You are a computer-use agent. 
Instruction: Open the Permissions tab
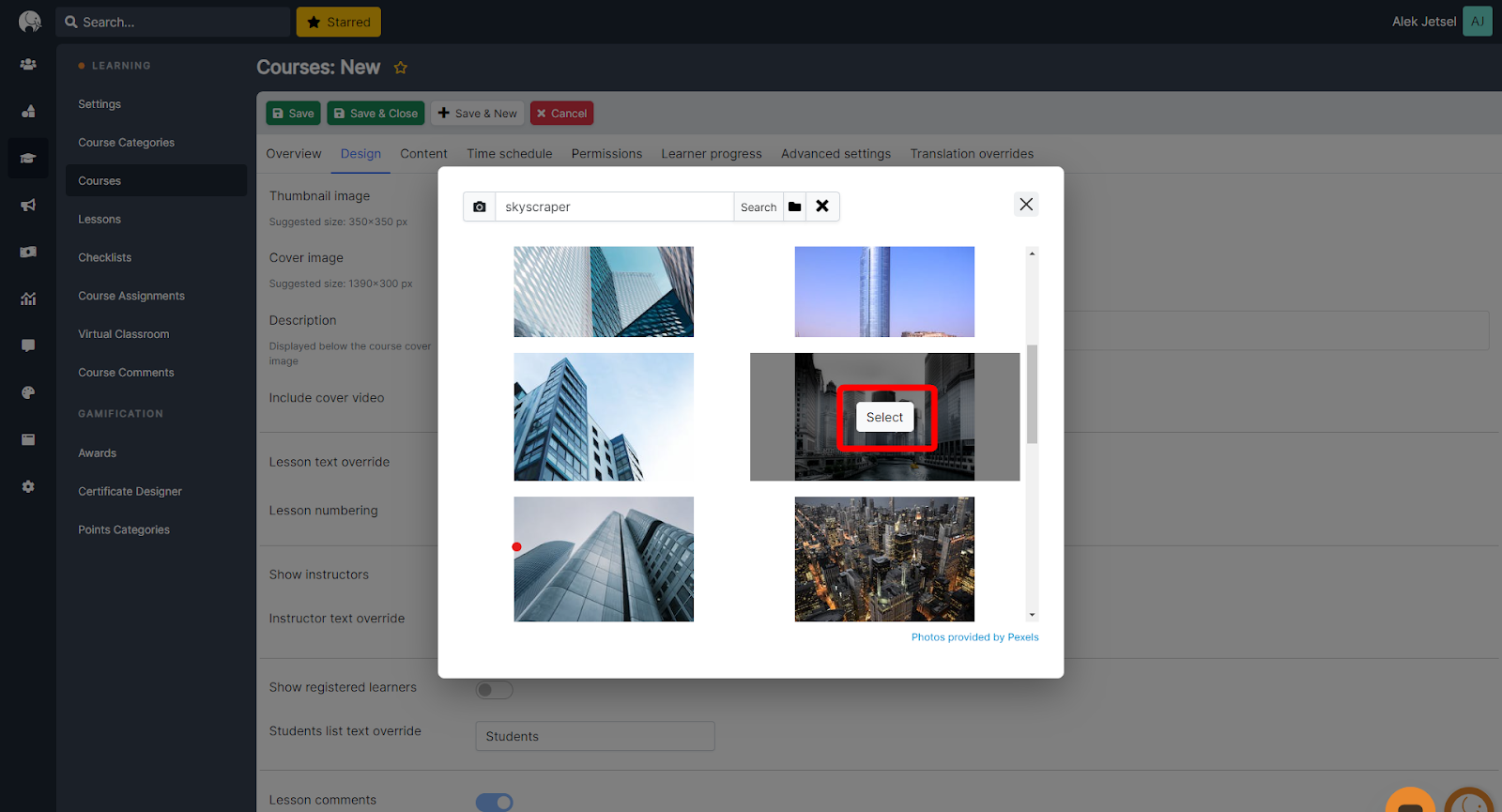(606, 154)
